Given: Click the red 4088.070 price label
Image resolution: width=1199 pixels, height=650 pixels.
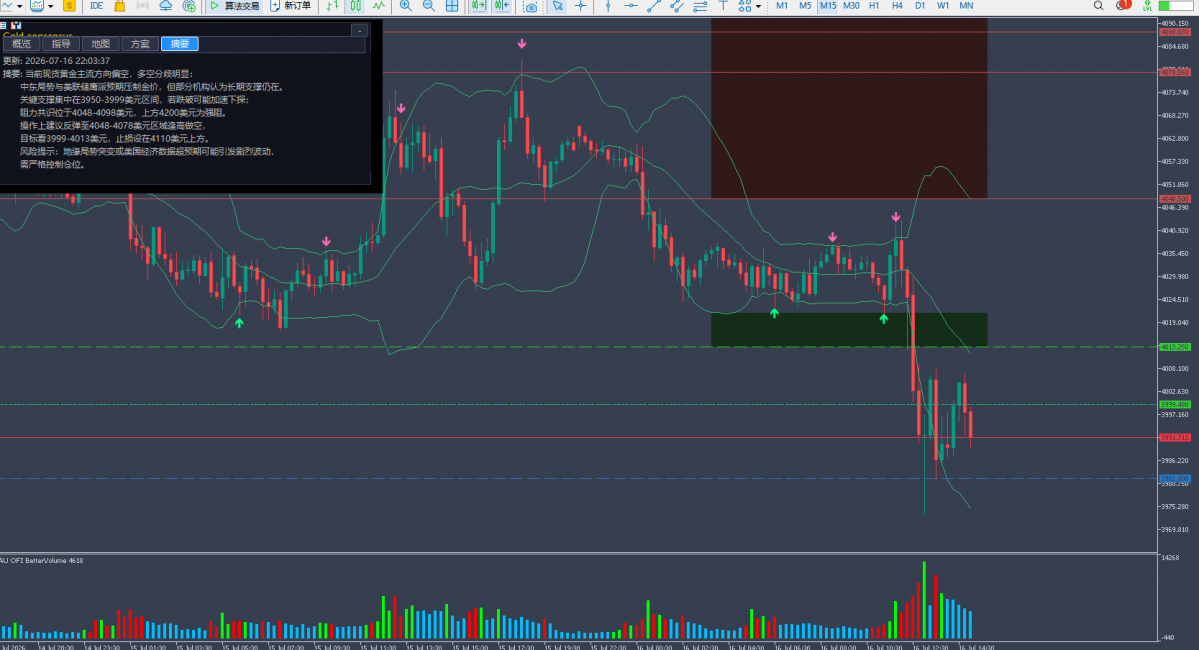Looking at the screenshot, I should [1175, 32].
